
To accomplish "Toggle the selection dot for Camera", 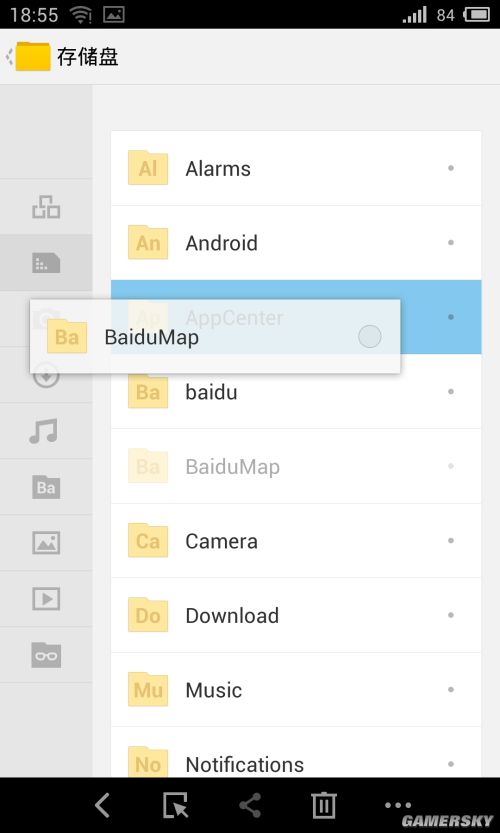I will coord(451,540).
